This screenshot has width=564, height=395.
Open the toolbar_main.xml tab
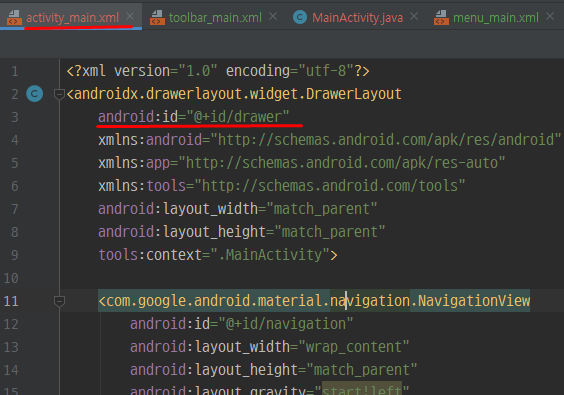(x=215, y=17)
